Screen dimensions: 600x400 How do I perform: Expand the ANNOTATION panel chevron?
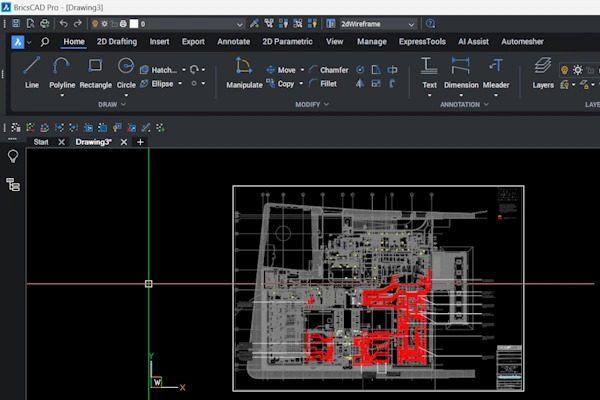point(486,104)
